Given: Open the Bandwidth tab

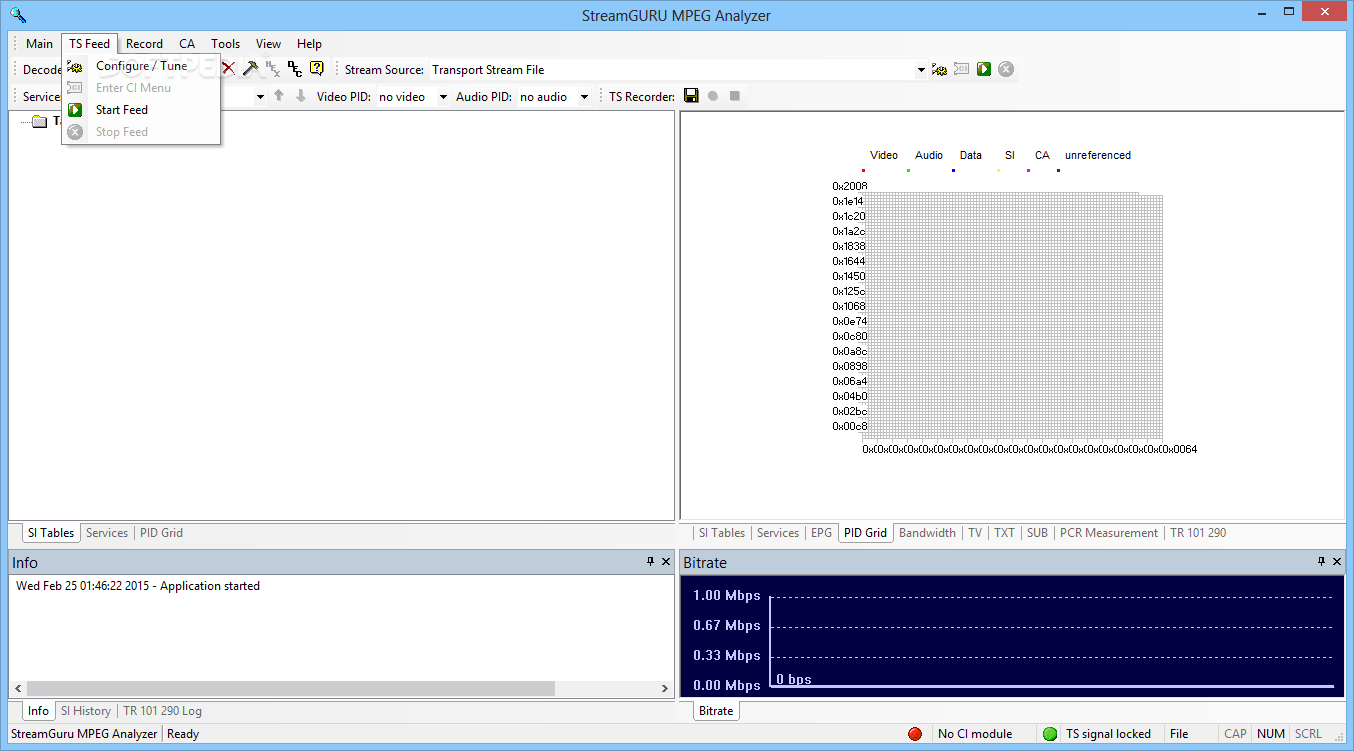Looking at the screenshot, I should coord(927,533).
